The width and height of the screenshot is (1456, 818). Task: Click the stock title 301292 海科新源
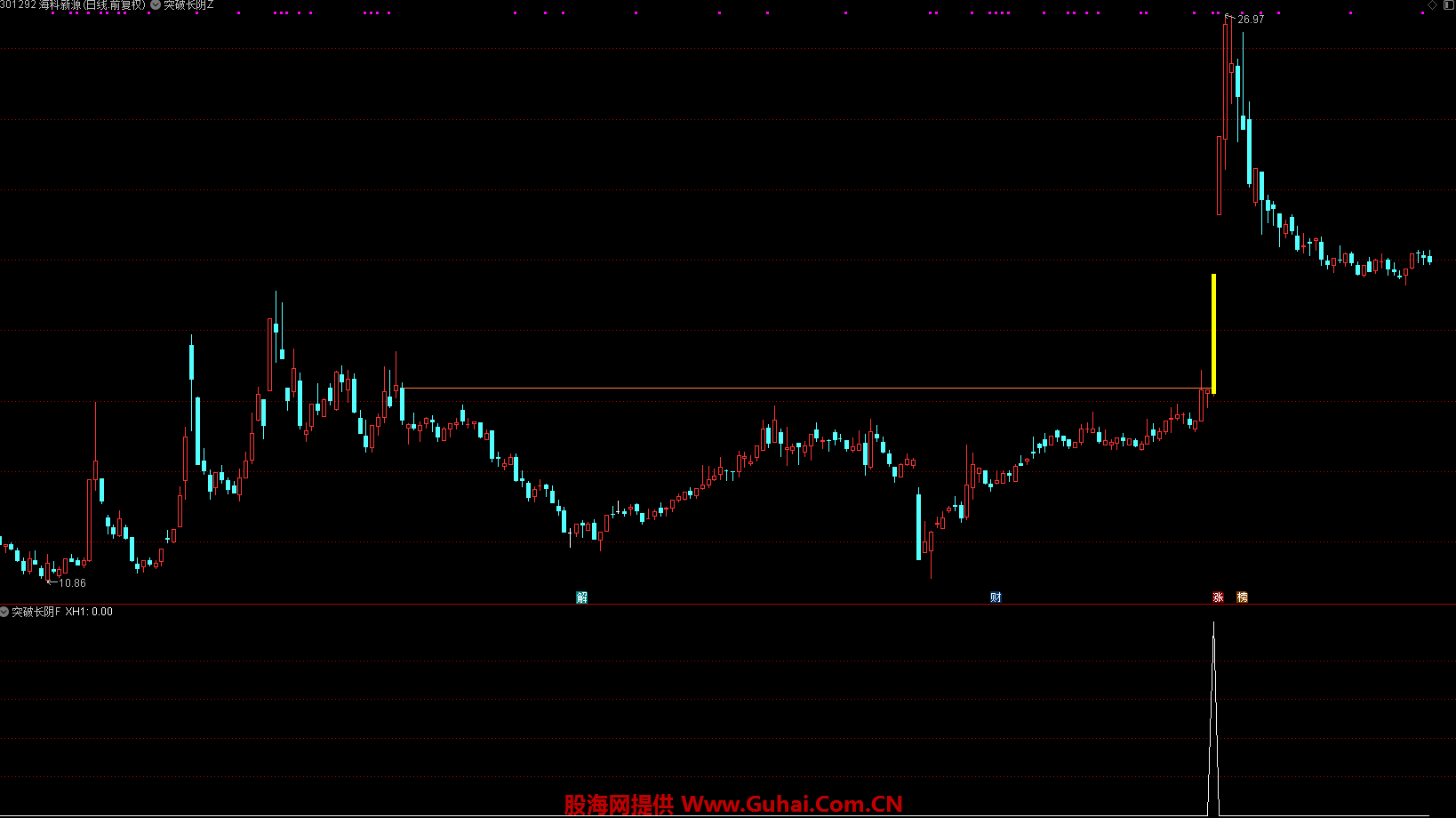point(41,5)
